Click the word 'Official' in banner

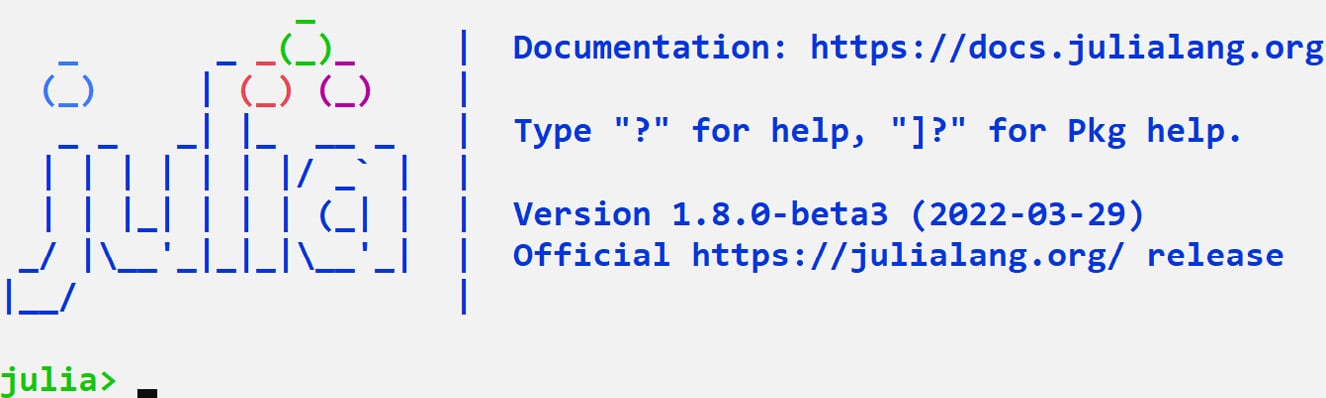click(x=592, y=255)
